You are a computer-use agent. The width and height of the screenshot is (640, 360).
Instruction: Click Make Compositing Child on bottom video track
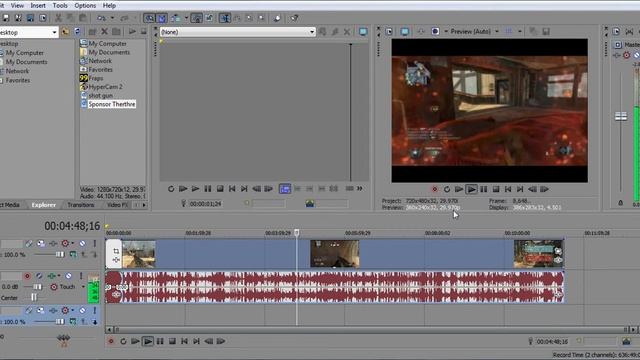click(94, 322)
